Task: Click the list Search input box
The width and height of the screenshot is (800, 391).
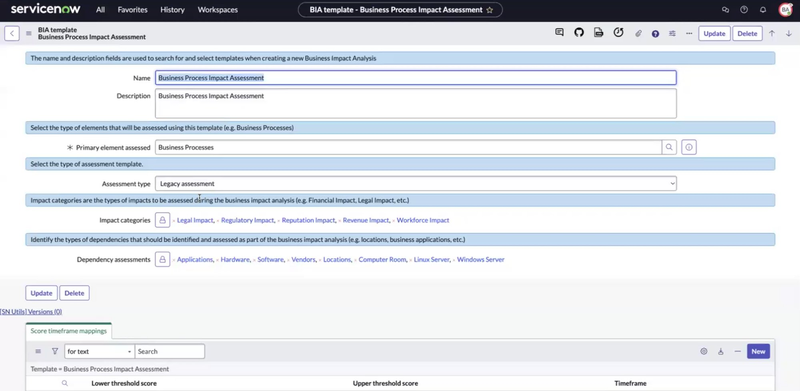Action: (170, 351)
